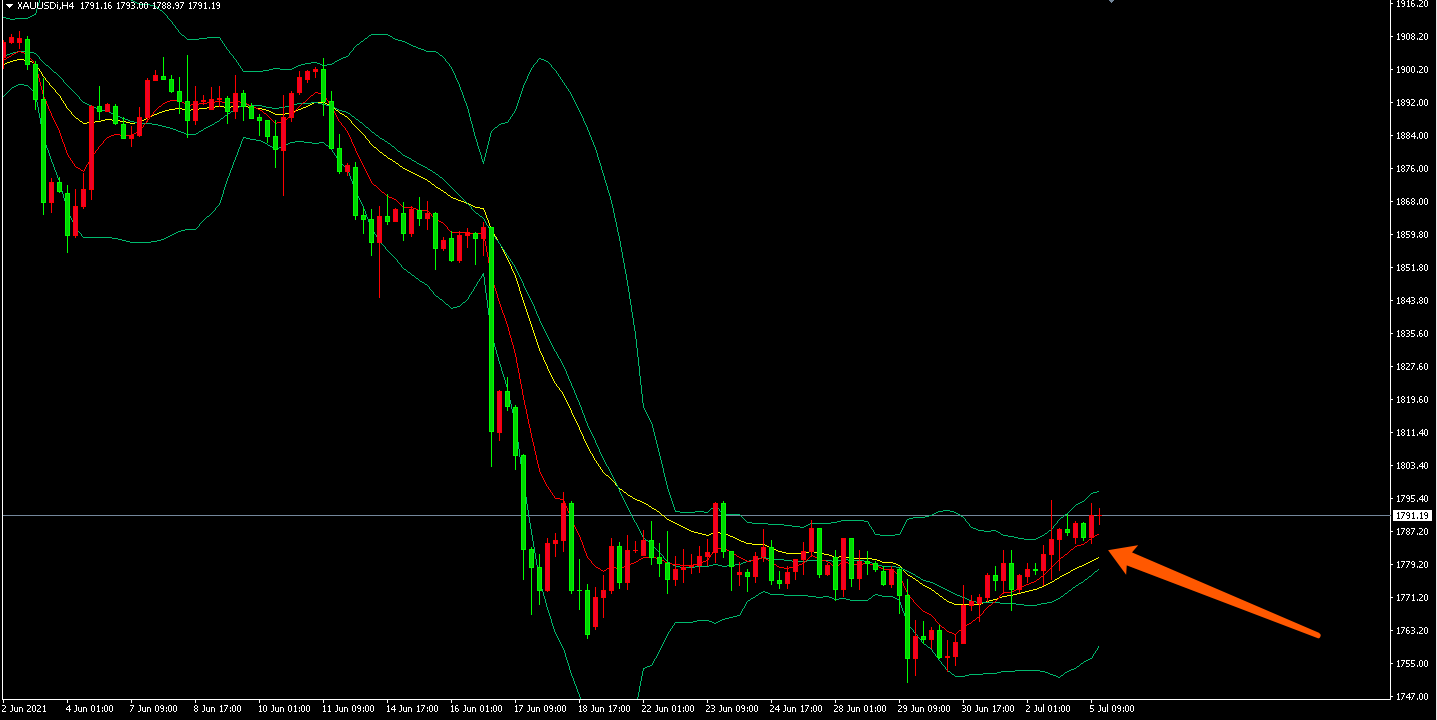Click the 1876.00 price level on the axis

click(x=1413, y=169)
